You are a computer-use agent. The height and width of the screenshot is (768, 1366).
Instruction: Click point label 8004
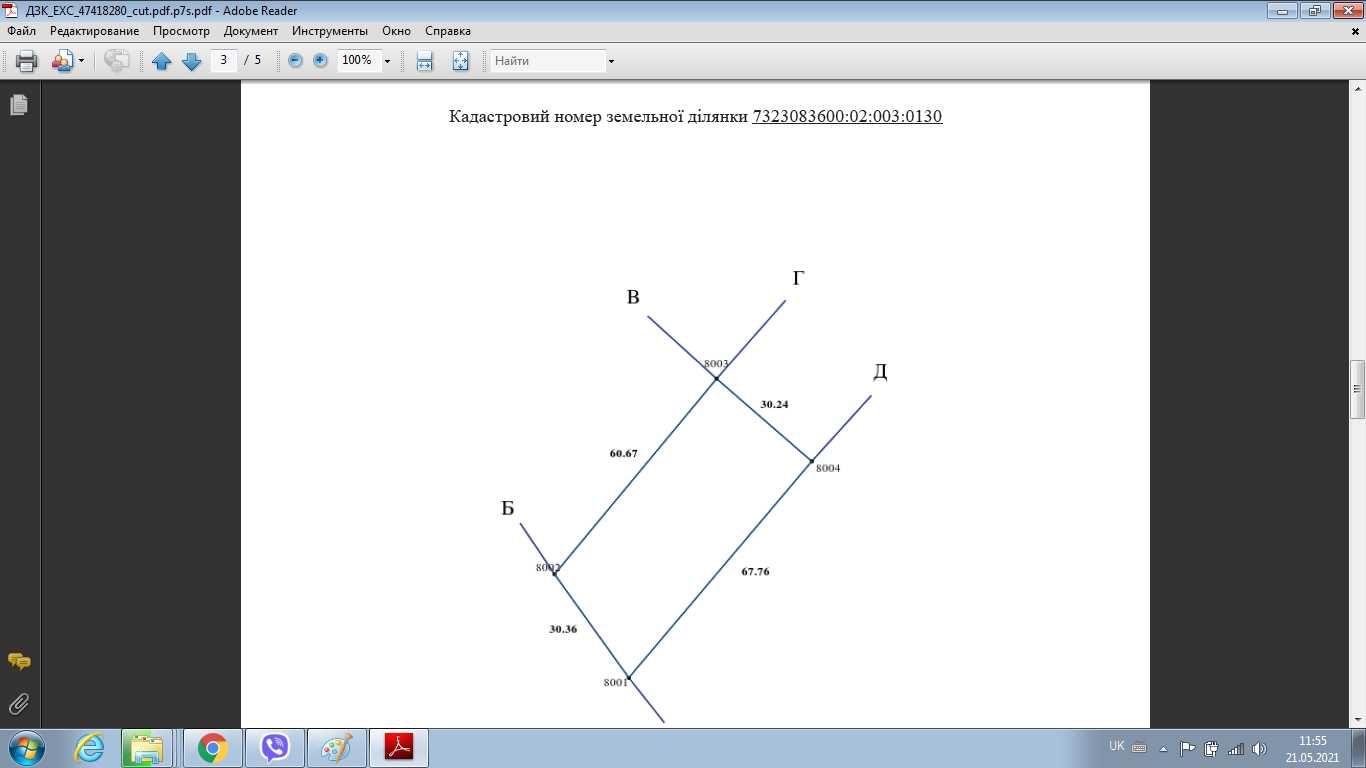pos(828,468)
